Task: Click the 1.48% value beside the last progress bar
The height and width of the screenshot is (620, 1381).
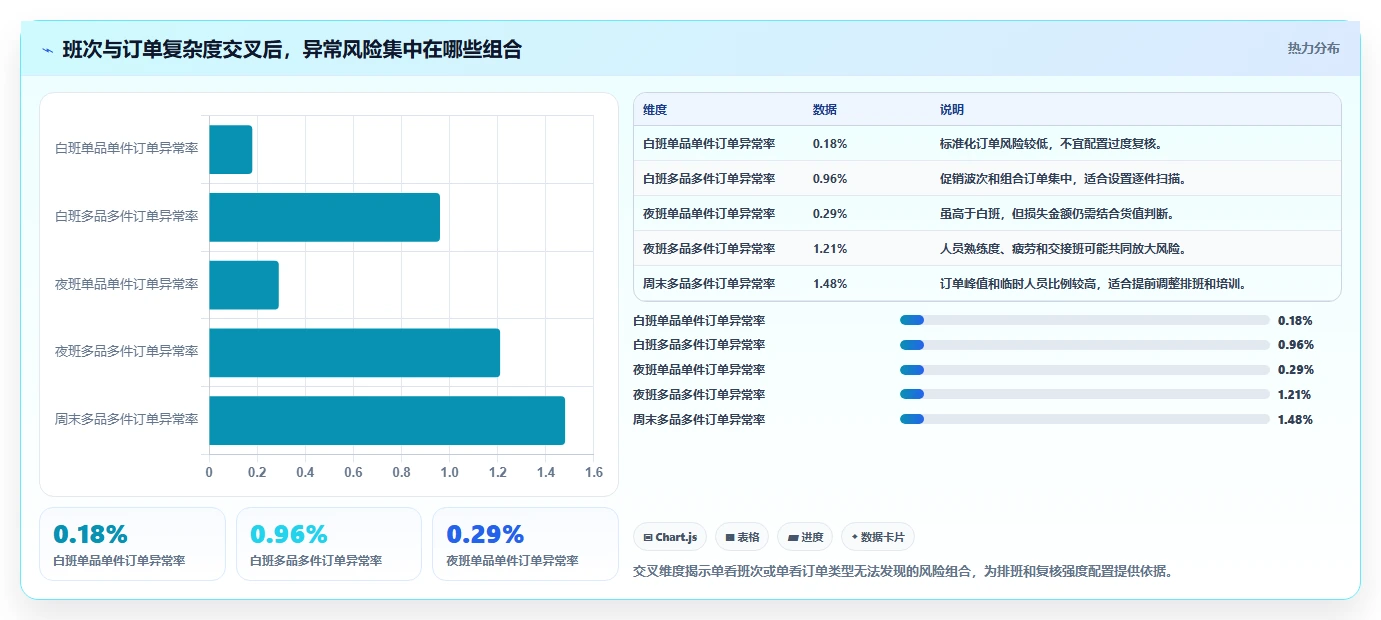Action: [x=1295, y=420]
